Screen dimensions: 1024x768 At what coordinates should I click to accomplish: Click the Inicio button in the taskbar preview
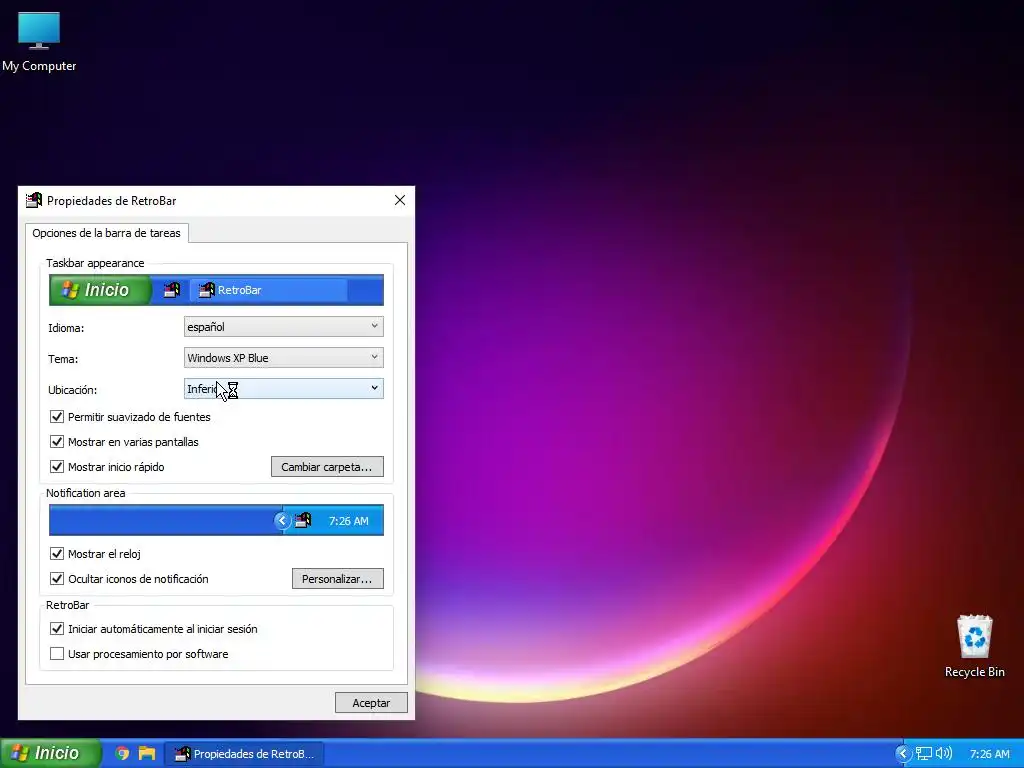101,290
